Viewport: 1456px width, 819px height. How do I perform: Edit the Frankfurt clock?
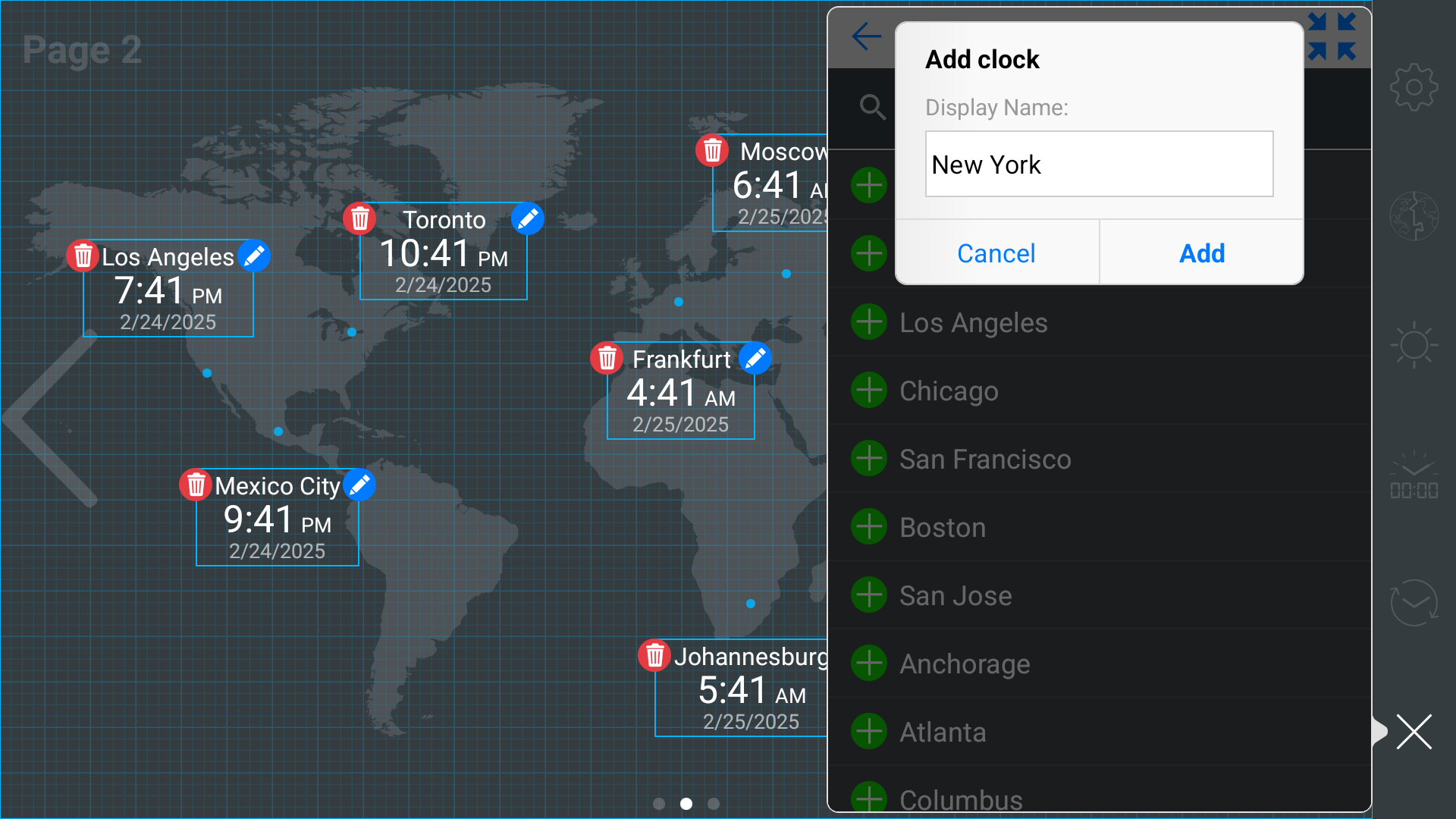point(755,358)
